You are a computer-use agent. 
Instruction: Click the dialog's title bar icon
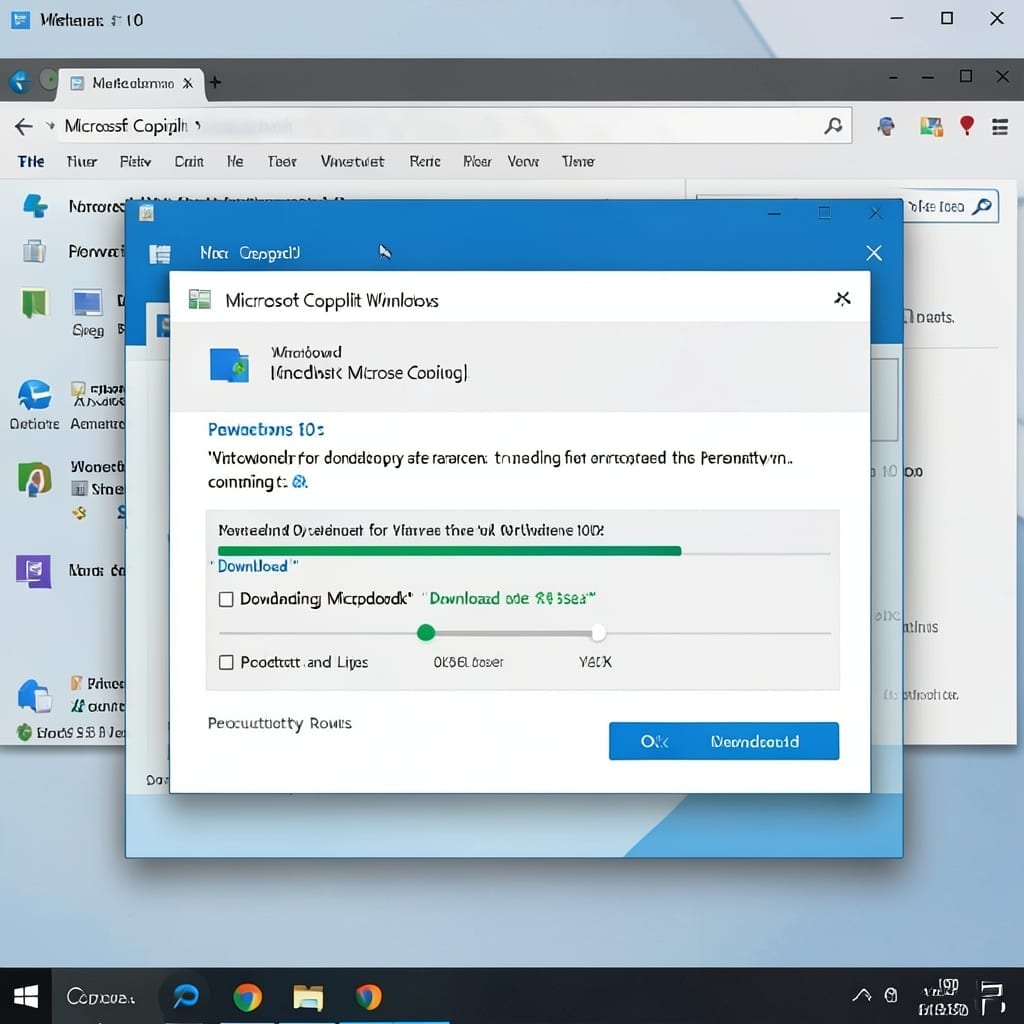(x=199, y=300)
